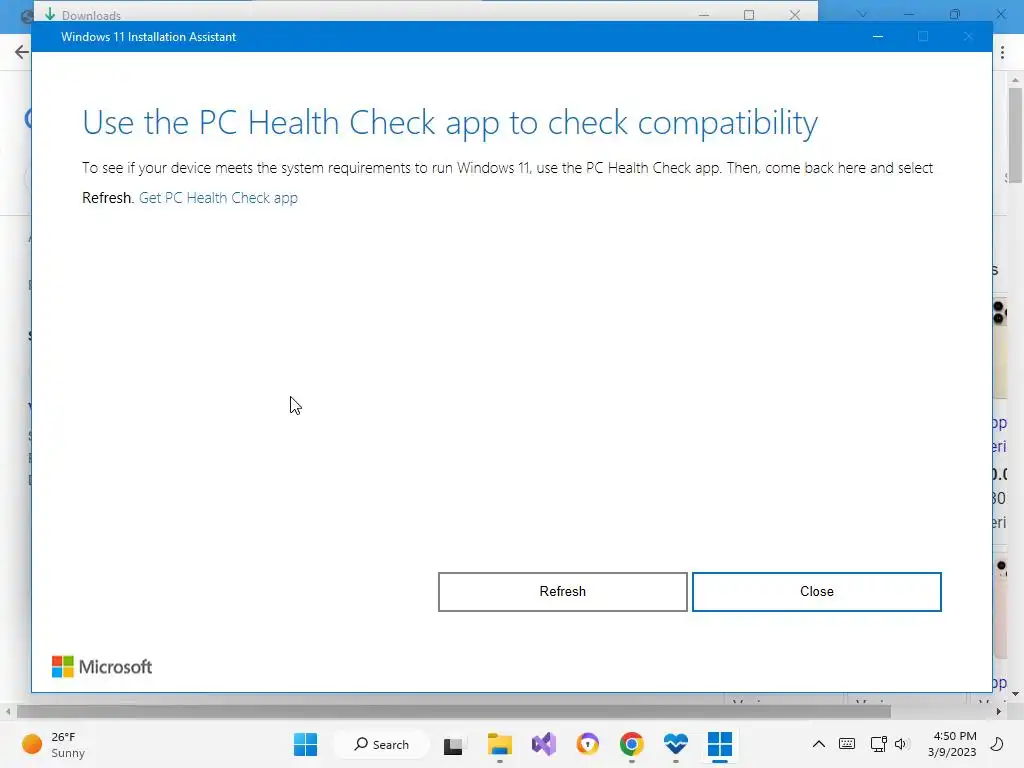
Task: Click the Refresh button
Action: click(562, 592)
